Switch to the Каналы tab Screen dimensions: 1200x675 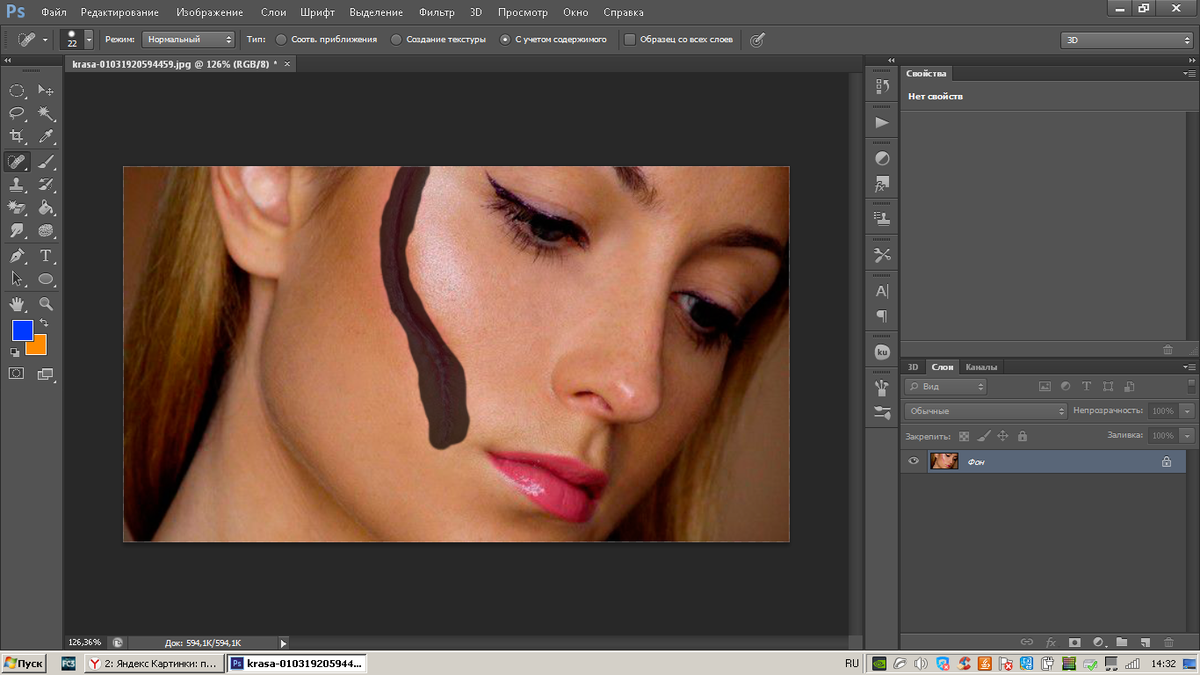981,367
